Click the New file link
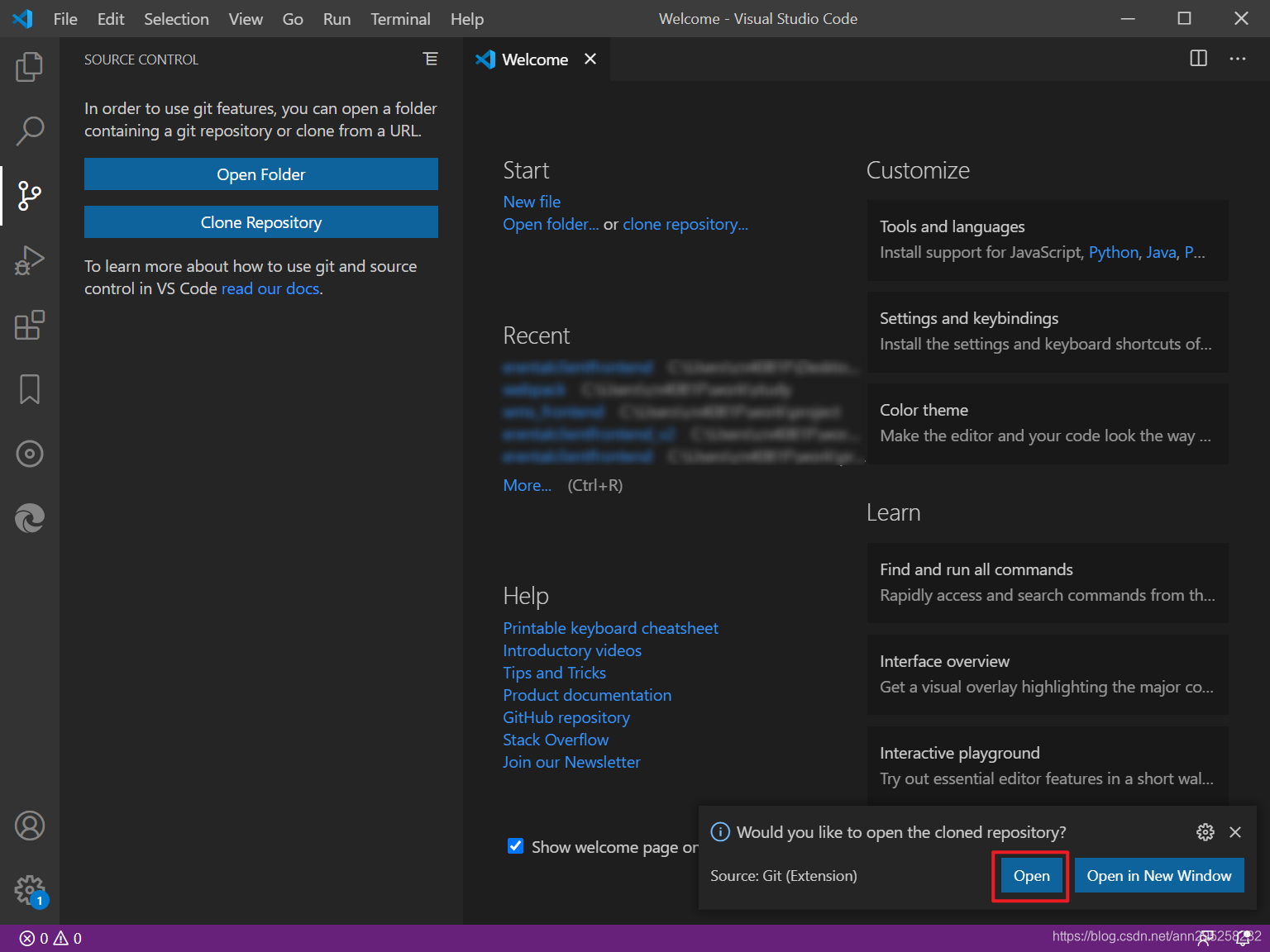The width and height of the screenshot is (1270, 952). (x=532, y=202)
